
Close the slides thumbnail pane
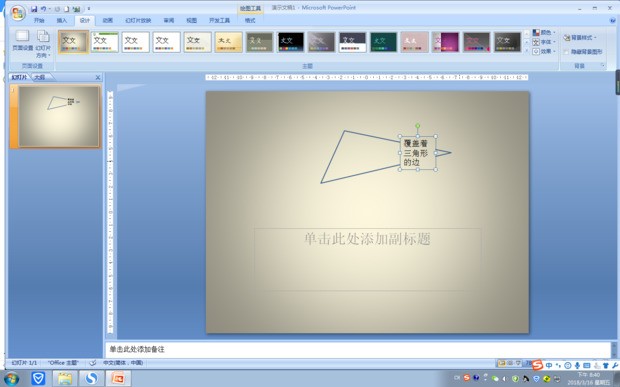tap(98, 77)
